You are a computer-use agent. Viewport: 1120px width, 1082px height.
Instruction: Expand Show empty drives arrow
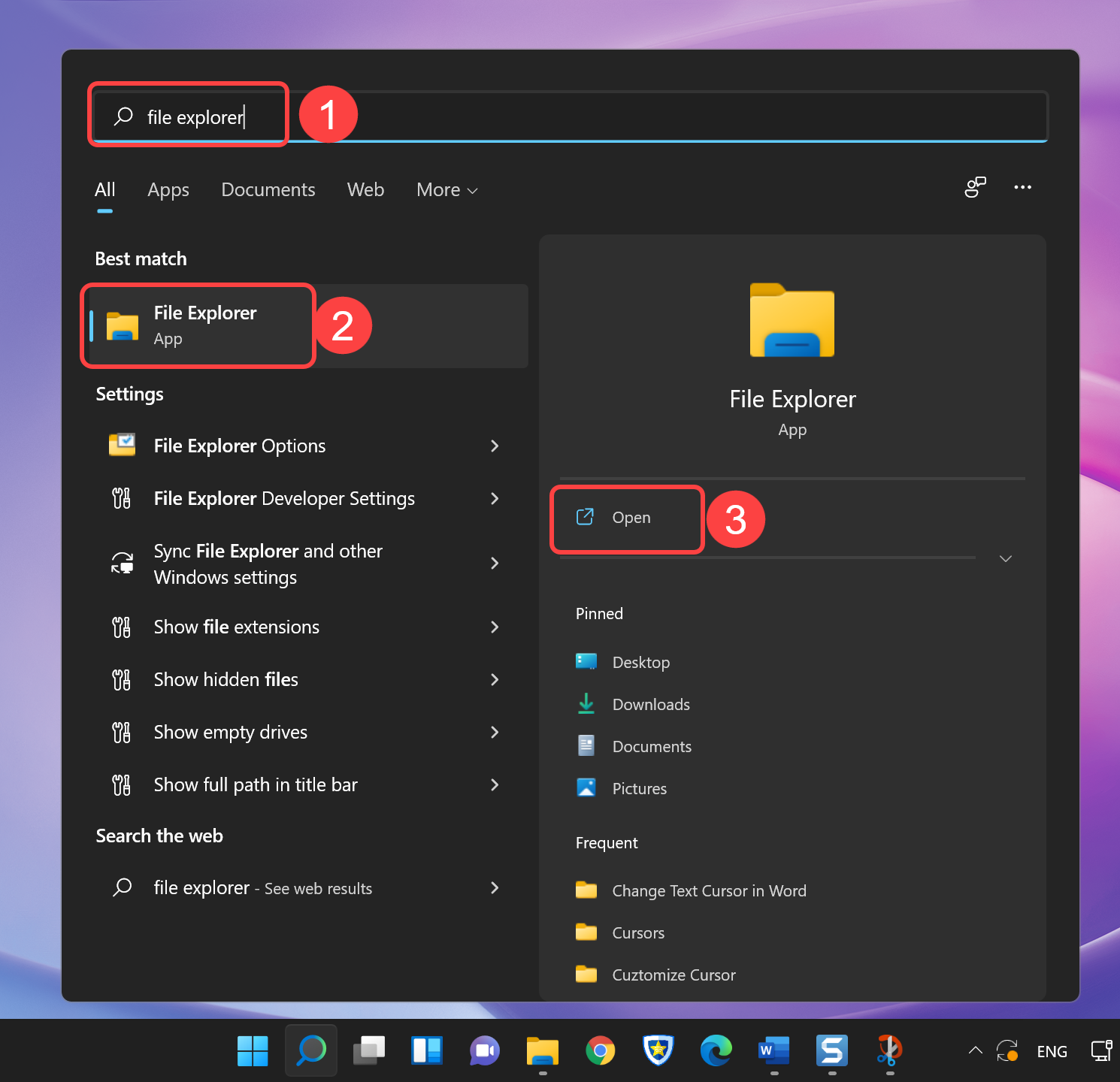(495, 732)
